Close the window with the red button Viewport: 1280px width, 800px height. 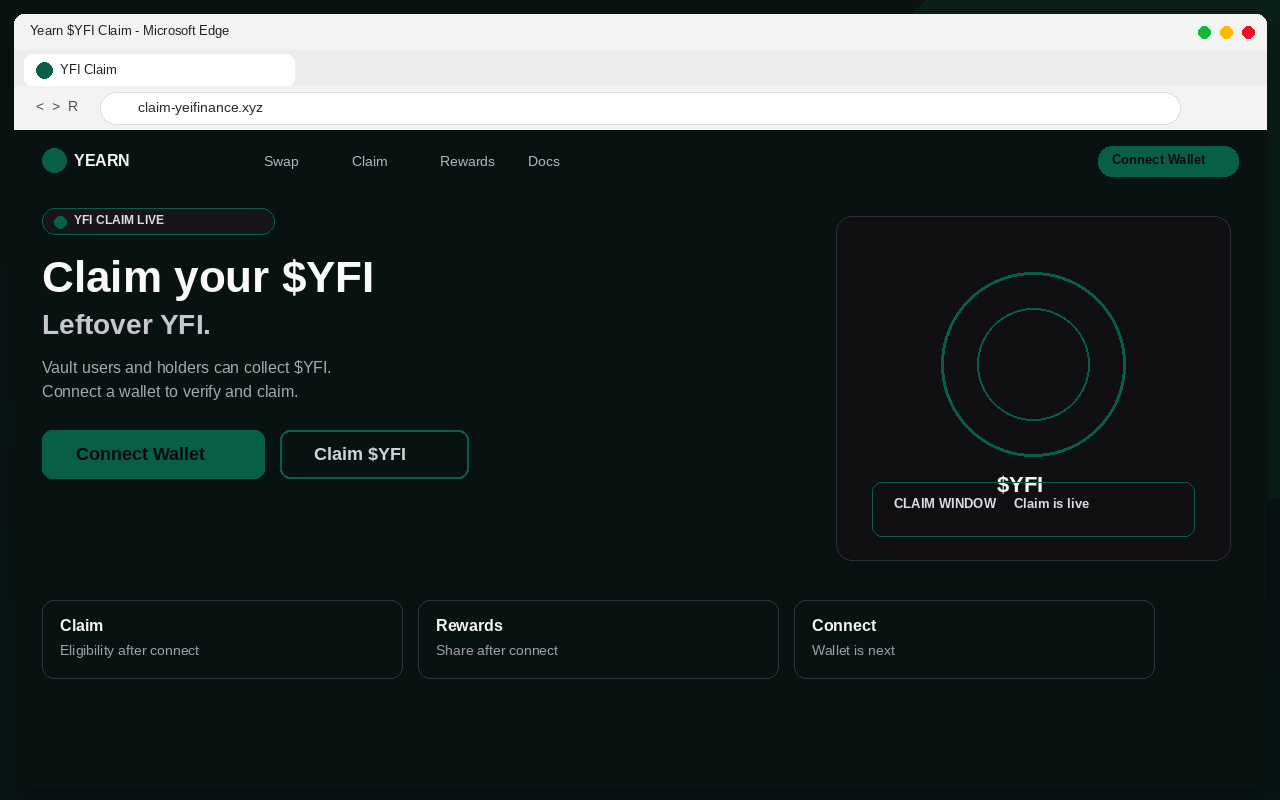point(1248,32)
